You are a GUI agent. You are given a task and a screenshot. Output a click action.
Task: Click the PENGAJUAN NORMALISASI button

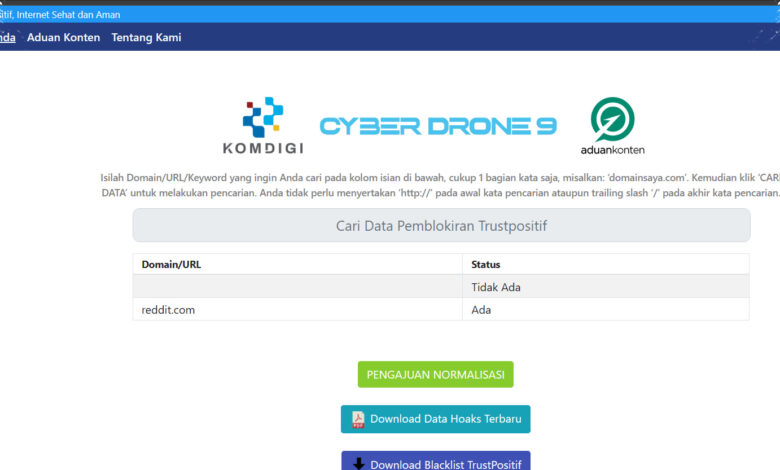(x=435, y=375)
